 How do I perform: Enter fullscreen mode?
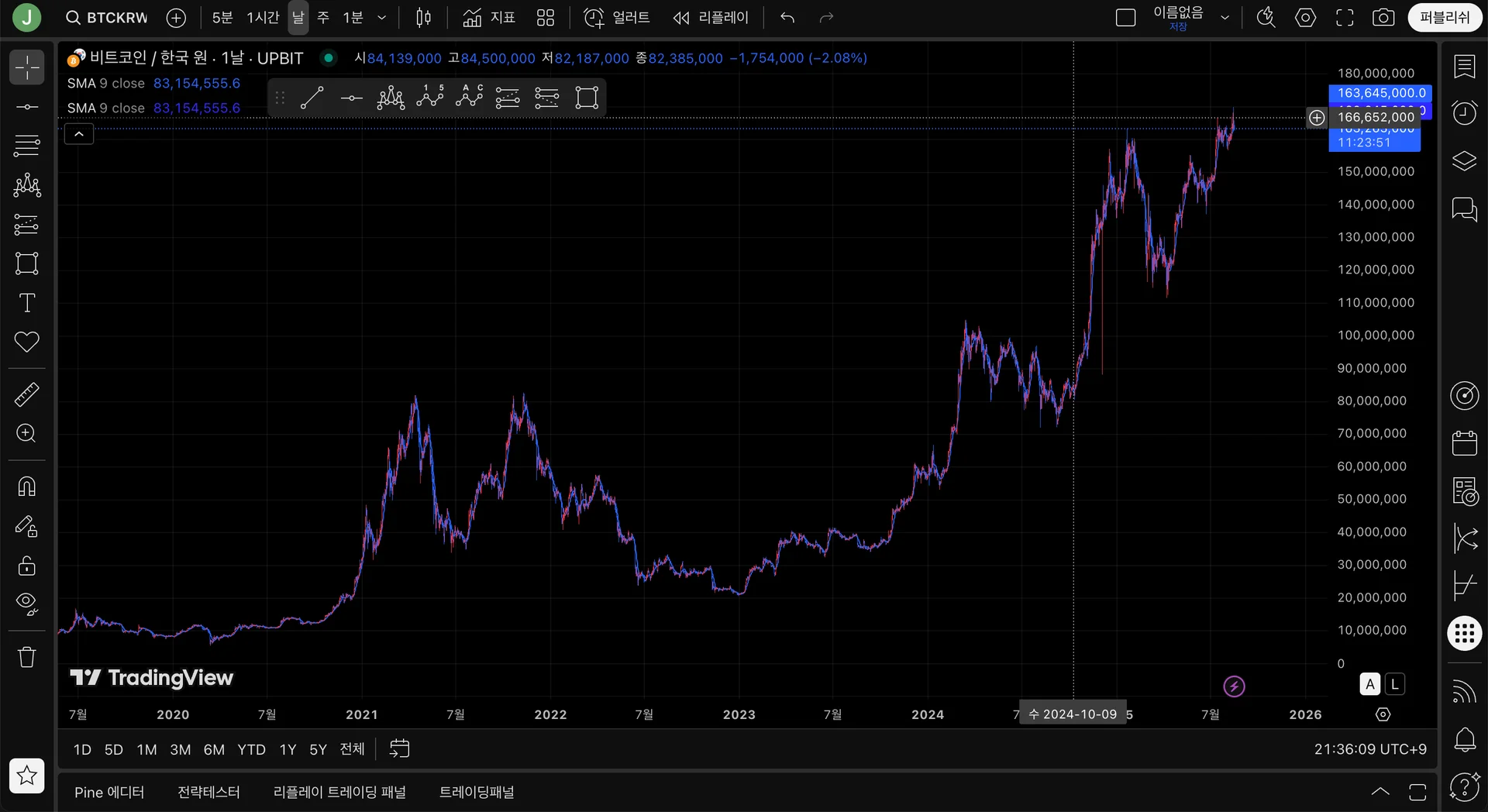point(1345,18)
